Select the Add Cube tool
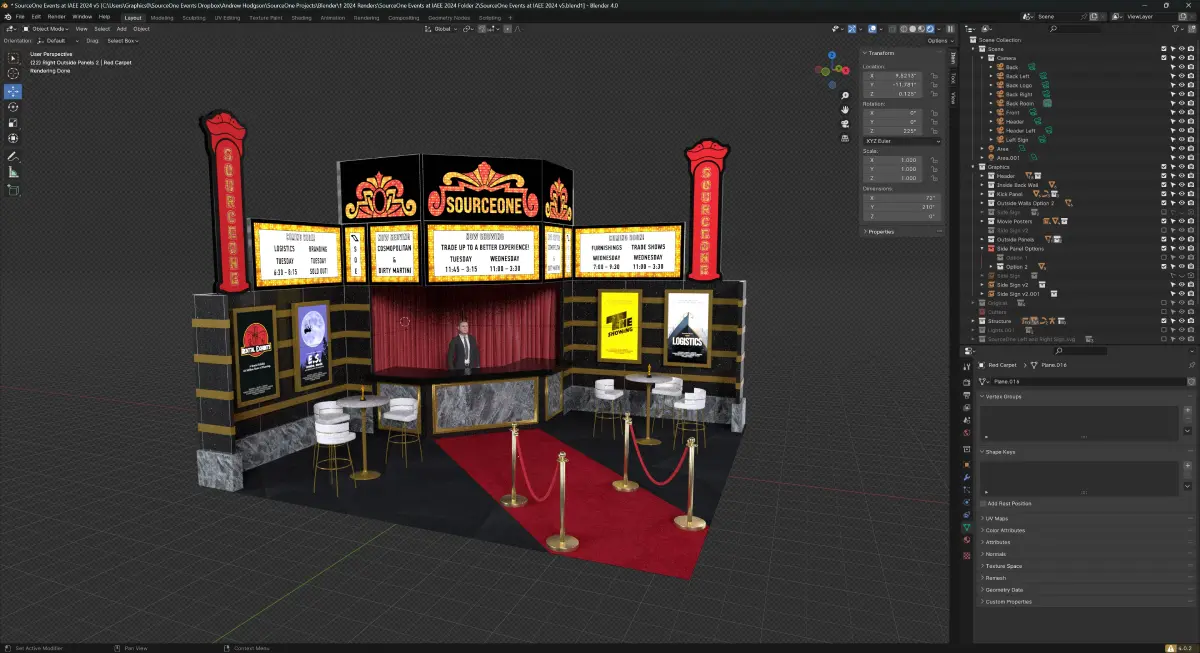Image resolution: width=1200 pixels, height=653 pixels. [x=13, y=189]
